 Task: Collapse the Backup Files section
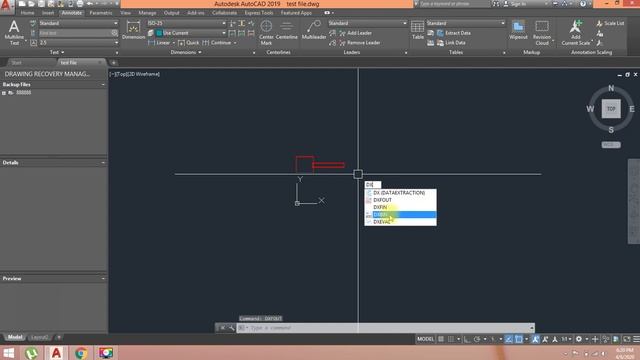[x=103, y=84]
